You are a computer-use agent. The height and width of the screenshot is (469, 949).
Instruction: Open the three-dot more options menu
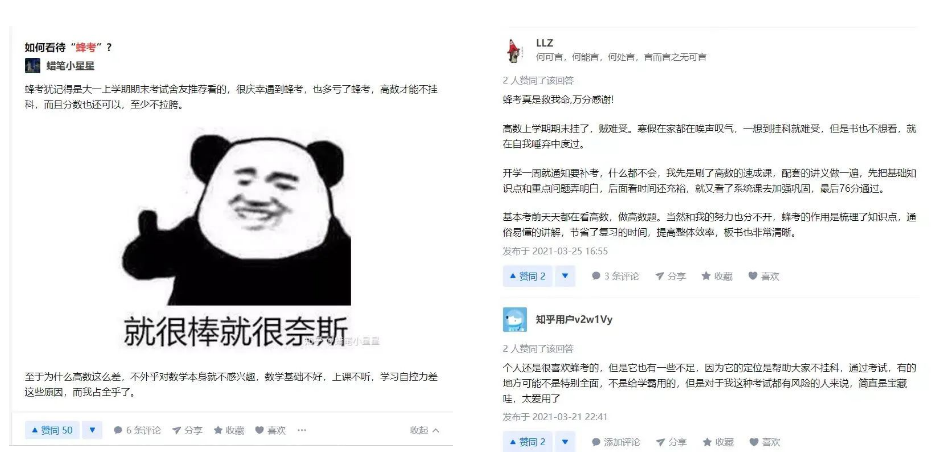(x=302, y=430)
